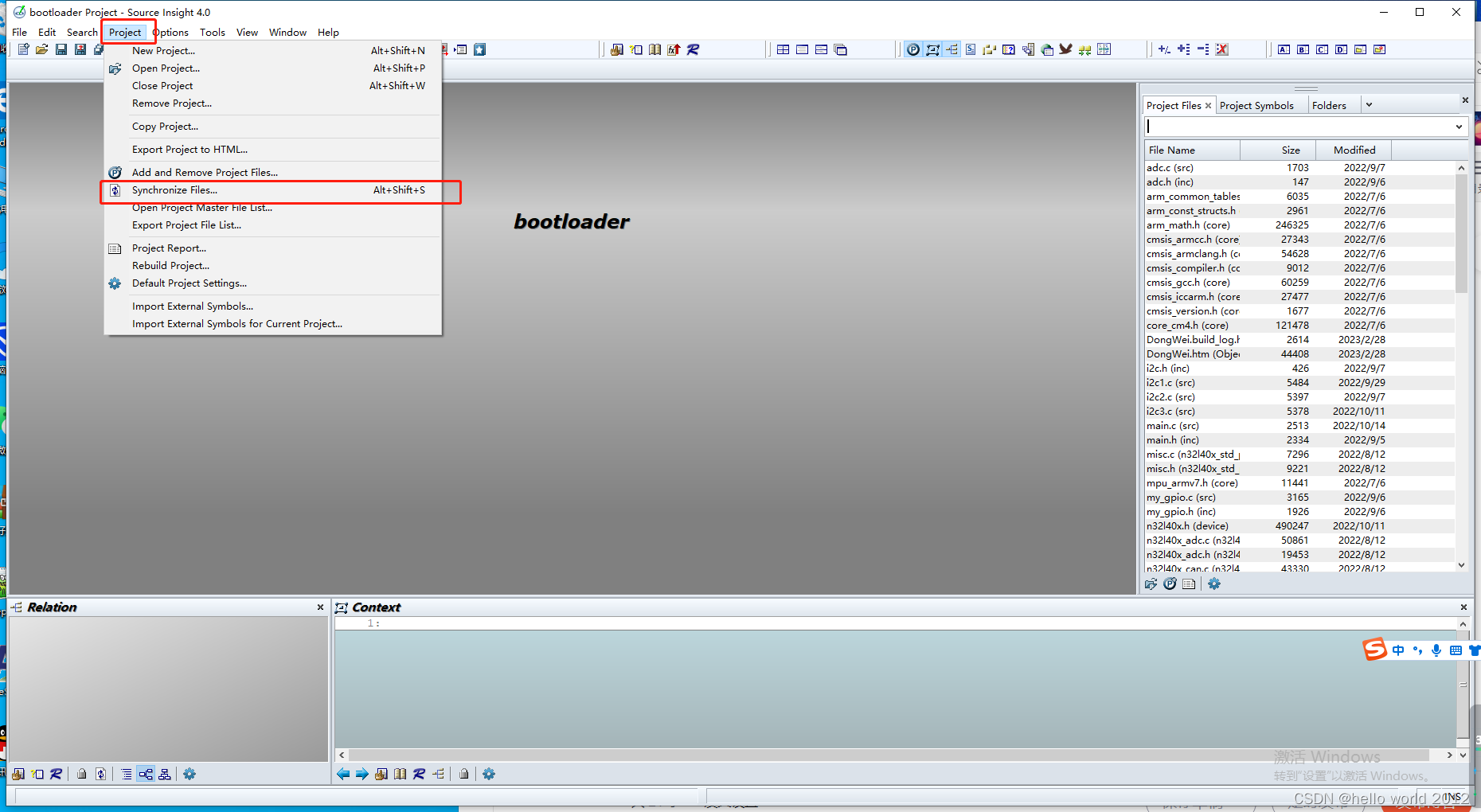Image resolution: width=1481 pixels, height=812 pixels.
Task: Toggle the lock icon in Relation toolbar
Action: (x=81, y=774)
